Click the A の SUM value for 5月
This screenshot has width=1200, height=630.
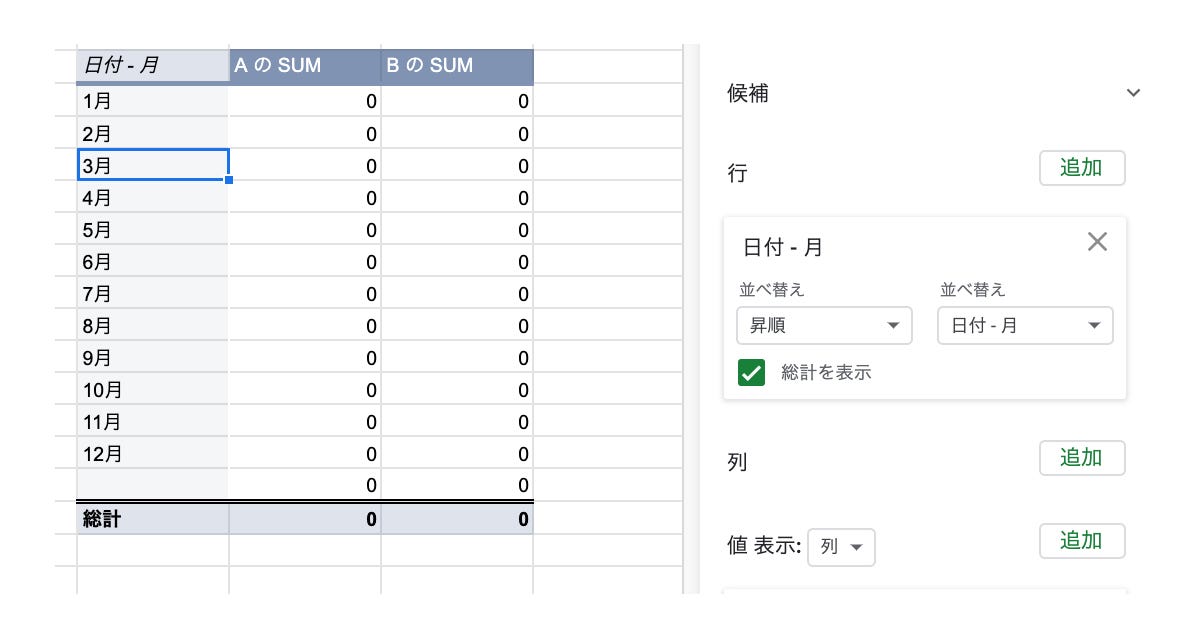(304, 230)
